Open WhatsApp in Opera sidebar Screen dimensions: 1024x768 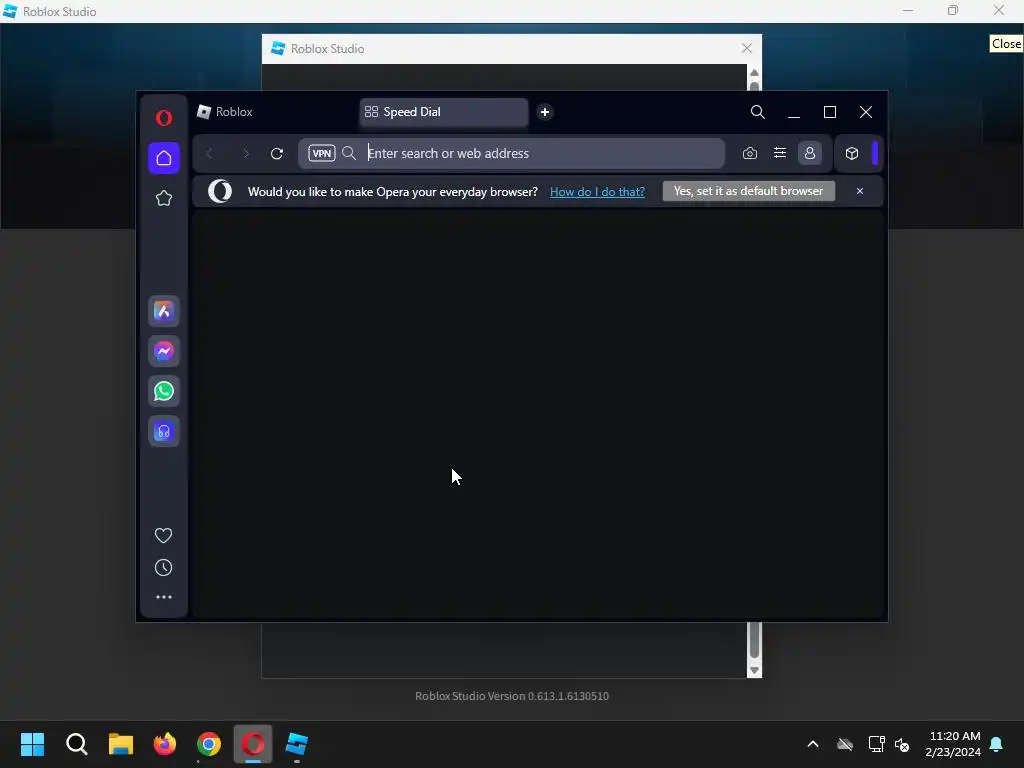click(164, 391)
